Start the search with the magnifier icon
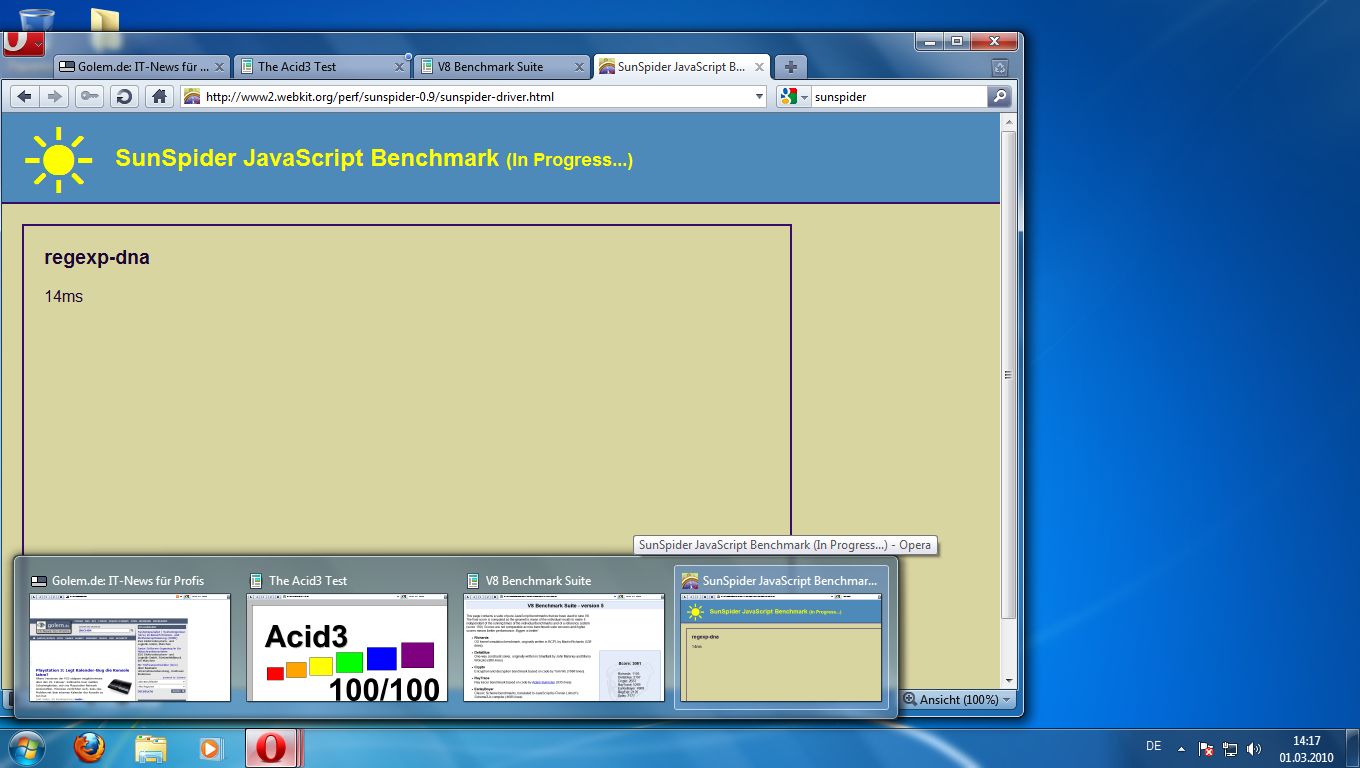 point(998,96)
